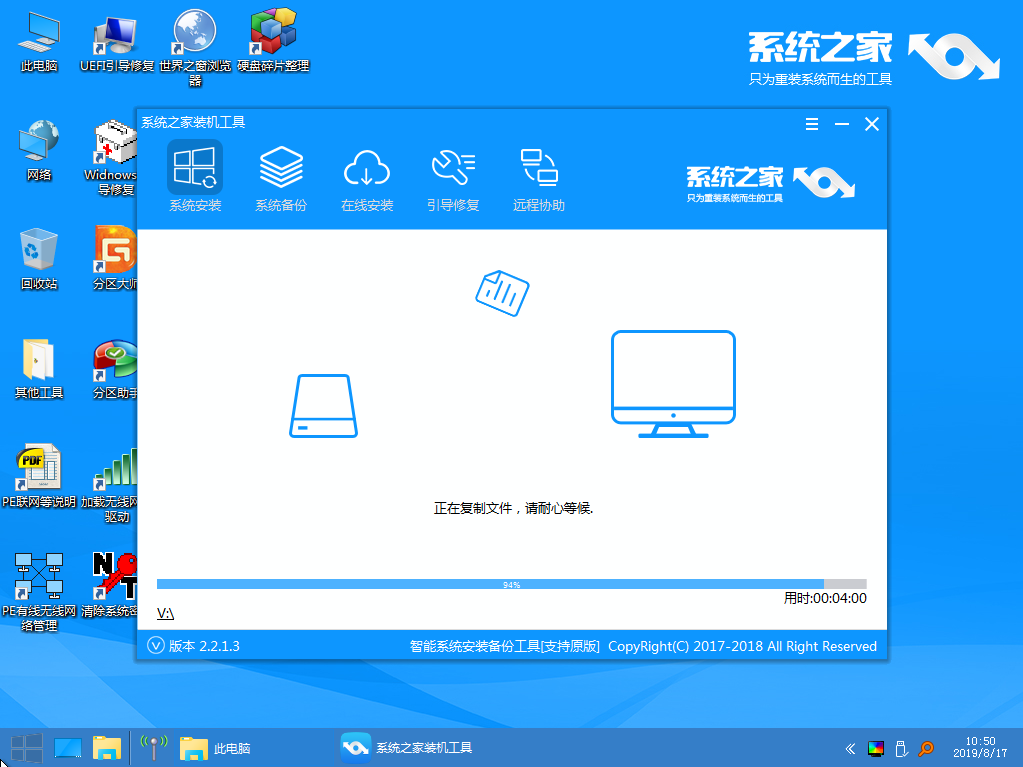The width and height of the screenshot is (1023, 767).
Task: Open 远程协助 (Remote Assistance) in the toolbar
Action: click(x=538, y=177)
